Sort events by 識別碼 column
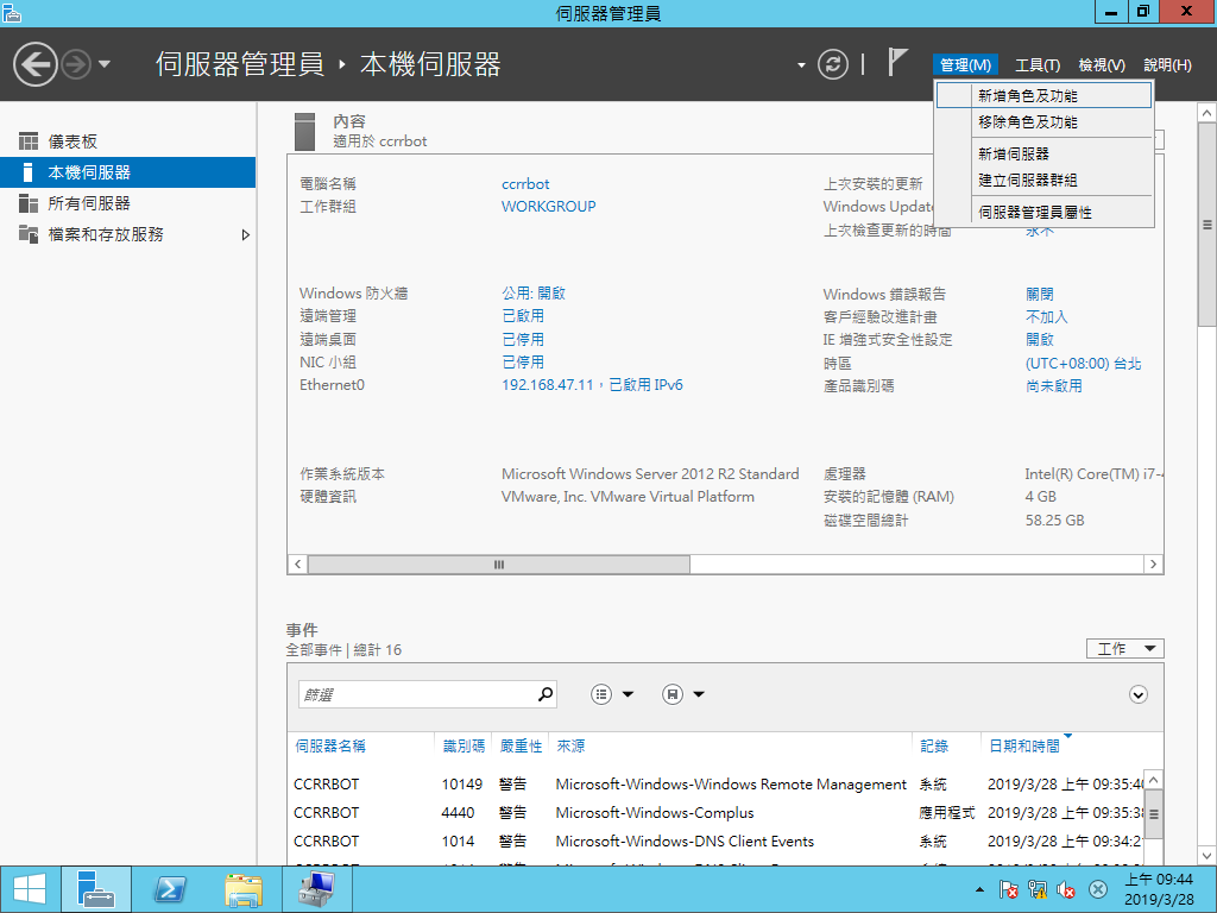The width and height of the screenshot is (1217, 913). (x=464, y=746)
